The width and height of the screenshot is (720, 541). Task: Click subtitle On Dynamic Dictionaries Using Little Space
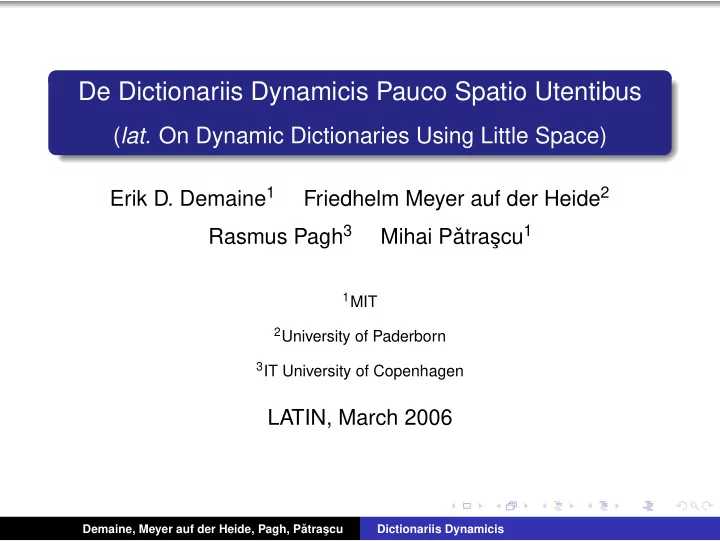tap(360, 136)
